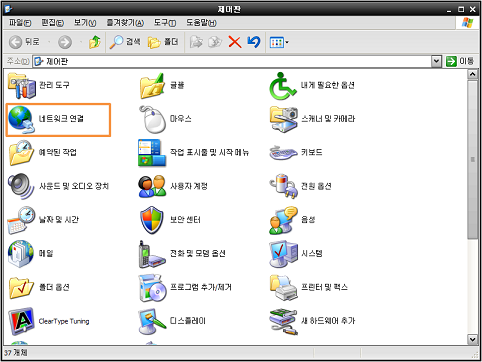Image resolution: width=482 pixels, height=362 pixels.
Task: Open the 네트워크 연결 globe icon
Action: pyautogui.click(x=22, y=120)
